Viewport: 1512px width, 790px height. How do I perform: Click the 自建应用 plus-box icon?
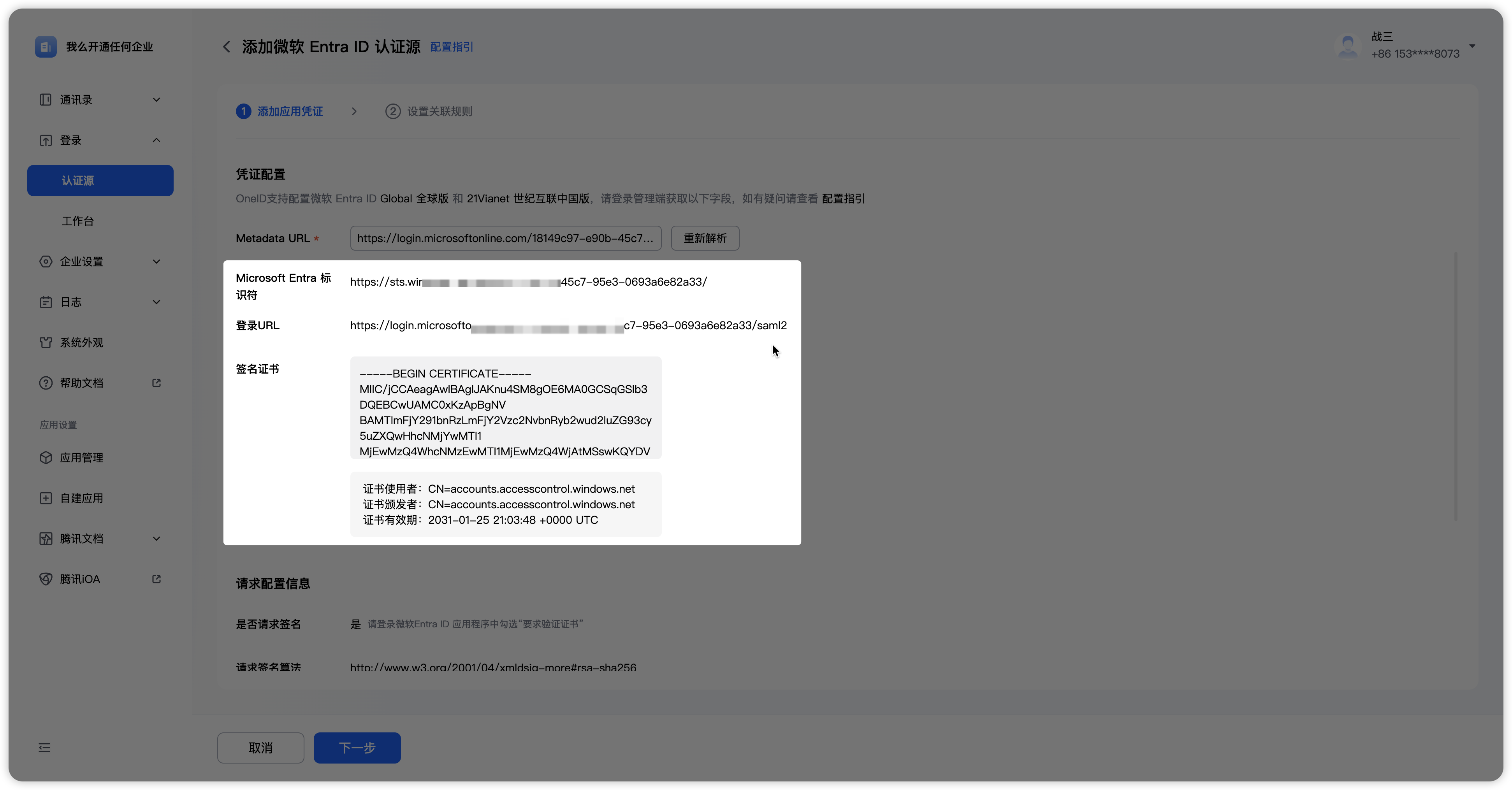(x=45, y=498)
